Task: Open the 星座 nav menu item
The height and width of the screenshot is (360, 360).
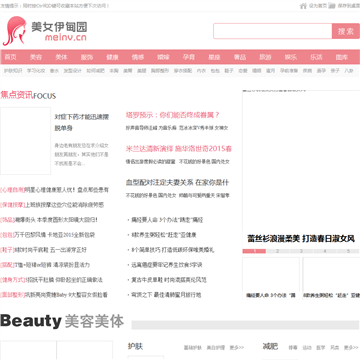Action: pos(214,57)
